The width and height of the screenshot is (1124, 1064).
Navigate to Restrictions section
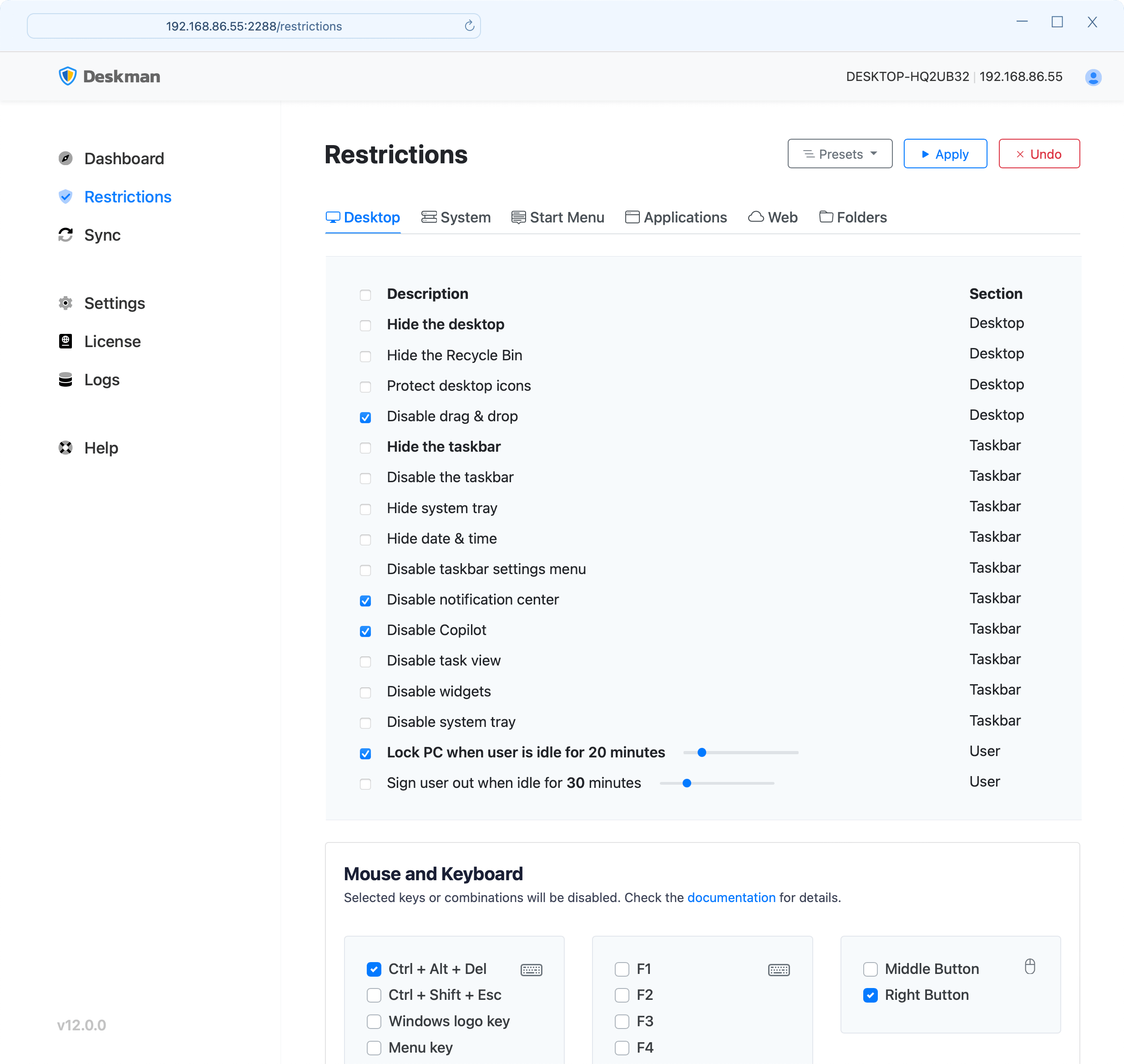pyautogui.click(x=128, y=197)
